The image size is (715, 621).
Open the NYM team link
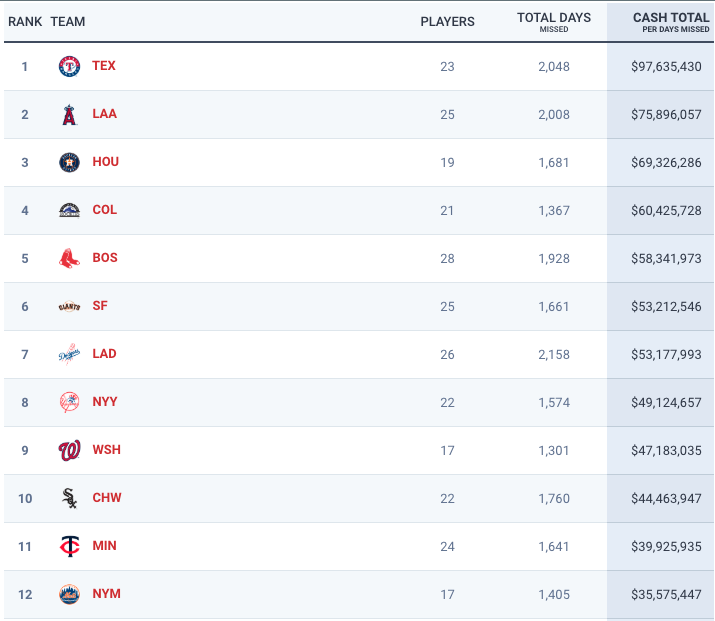[106, 594]
